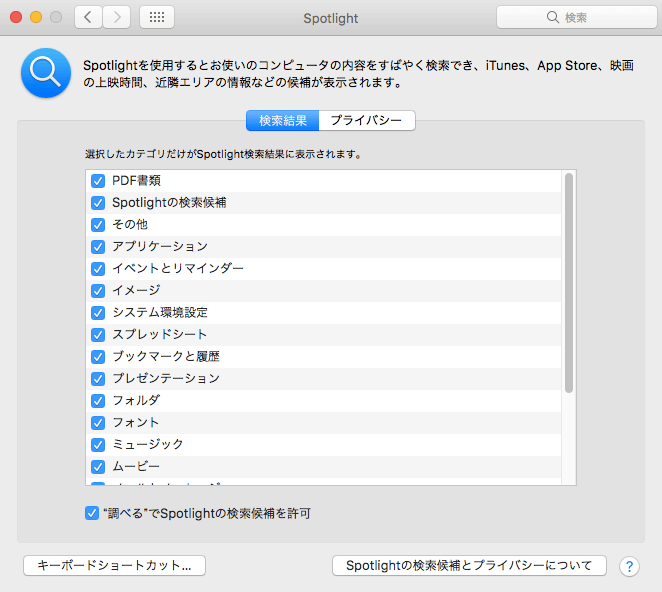The width and height of the screenshot is (662, 592).
Task: Click the large Spotlight magnifier icon
Action: (x=46, y=73)
